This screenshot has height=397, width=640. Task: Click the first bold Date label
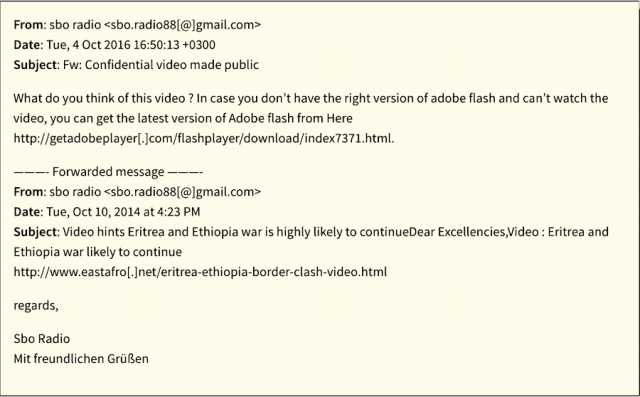point(27,45)
